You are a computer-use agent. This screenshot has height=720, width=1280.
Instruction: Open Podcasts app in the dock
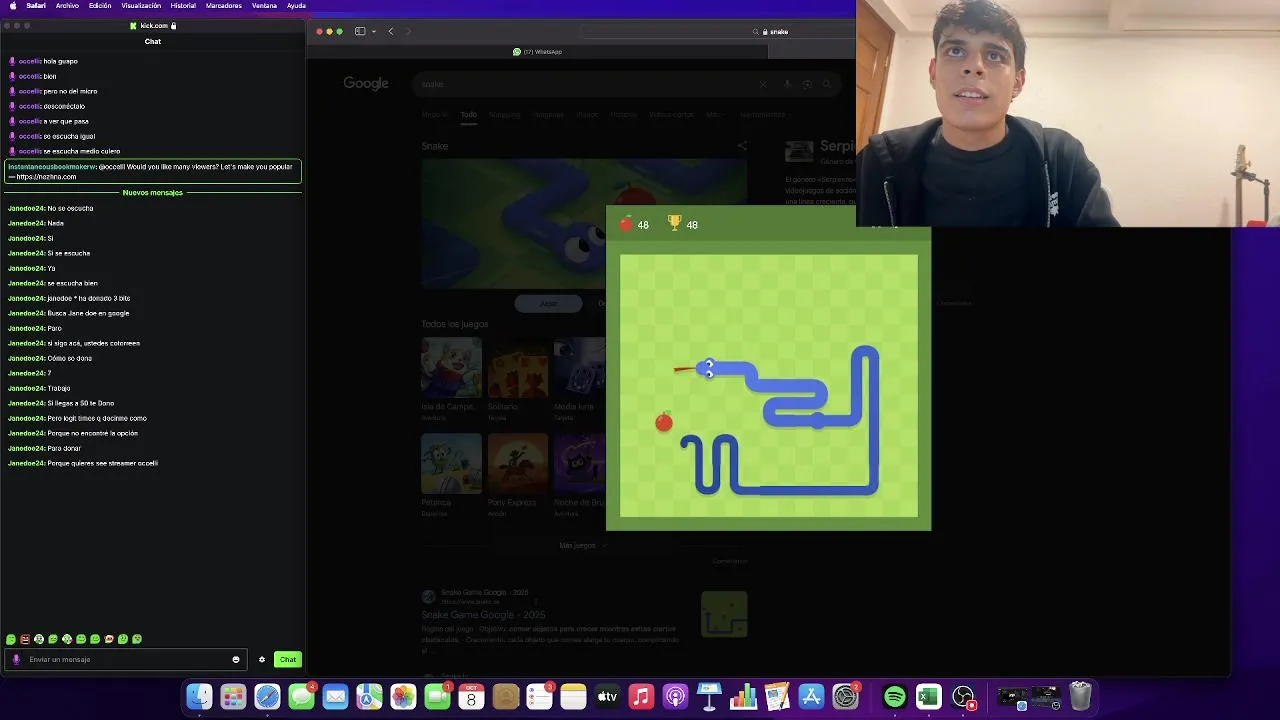click(675, 696)
